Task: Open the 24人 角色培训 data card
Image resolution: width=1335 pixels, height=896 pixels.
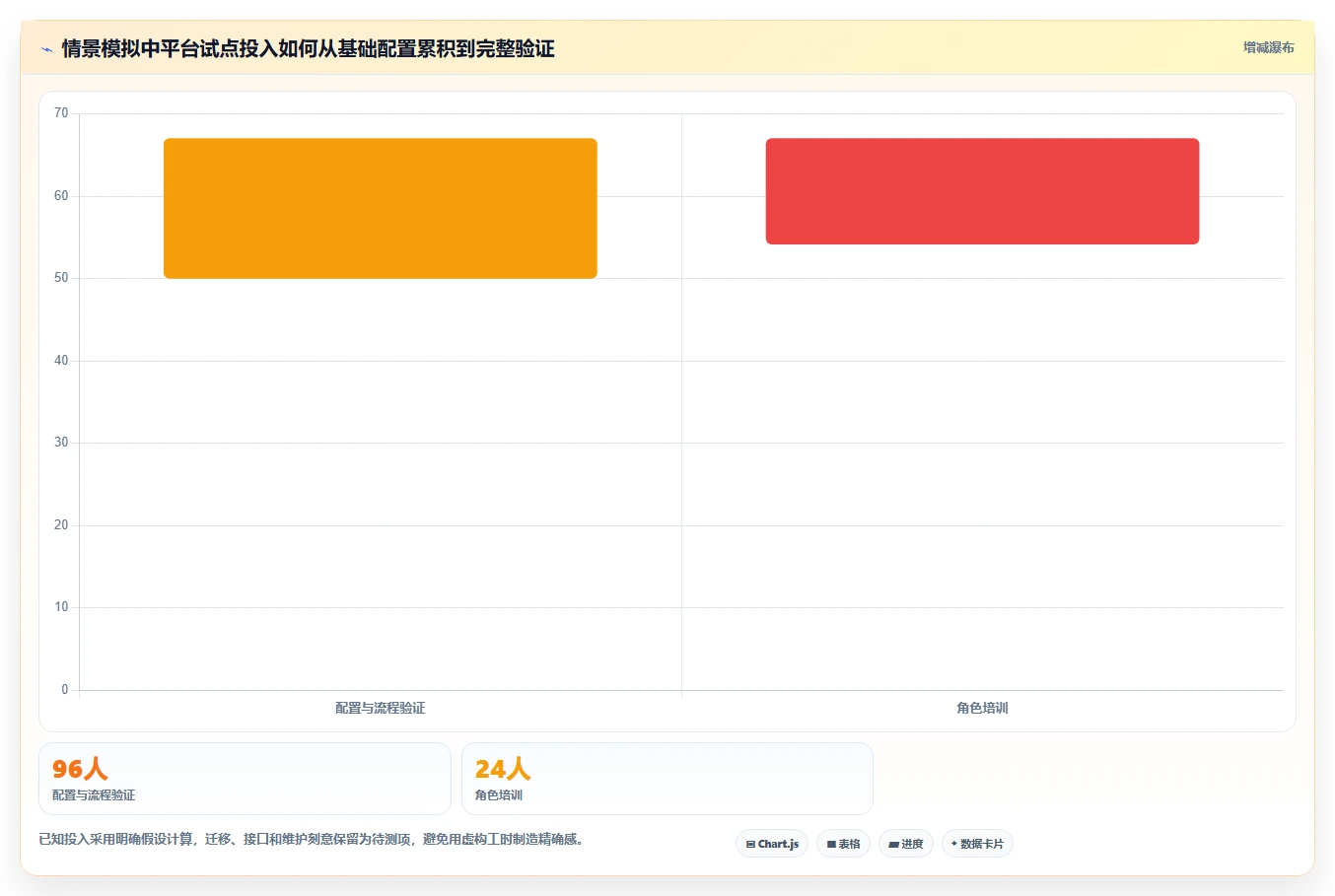Action: point(667,779)
